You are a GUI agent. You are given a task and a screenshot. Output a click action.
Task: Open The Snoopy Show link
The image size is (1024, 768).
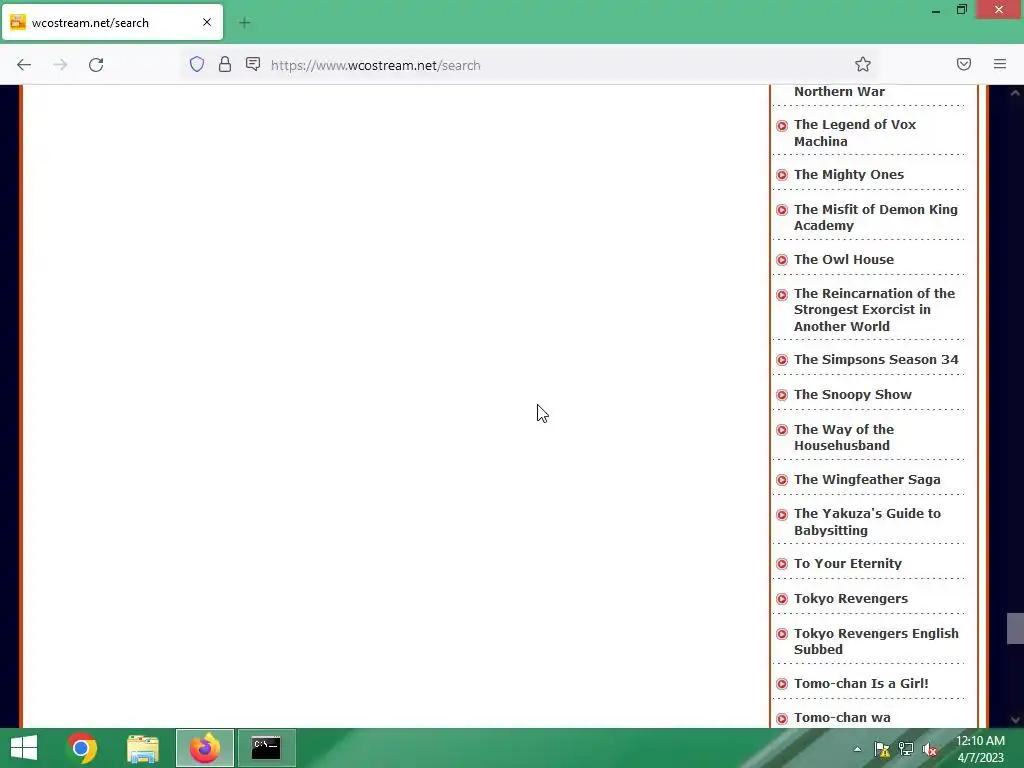(852, 394)
